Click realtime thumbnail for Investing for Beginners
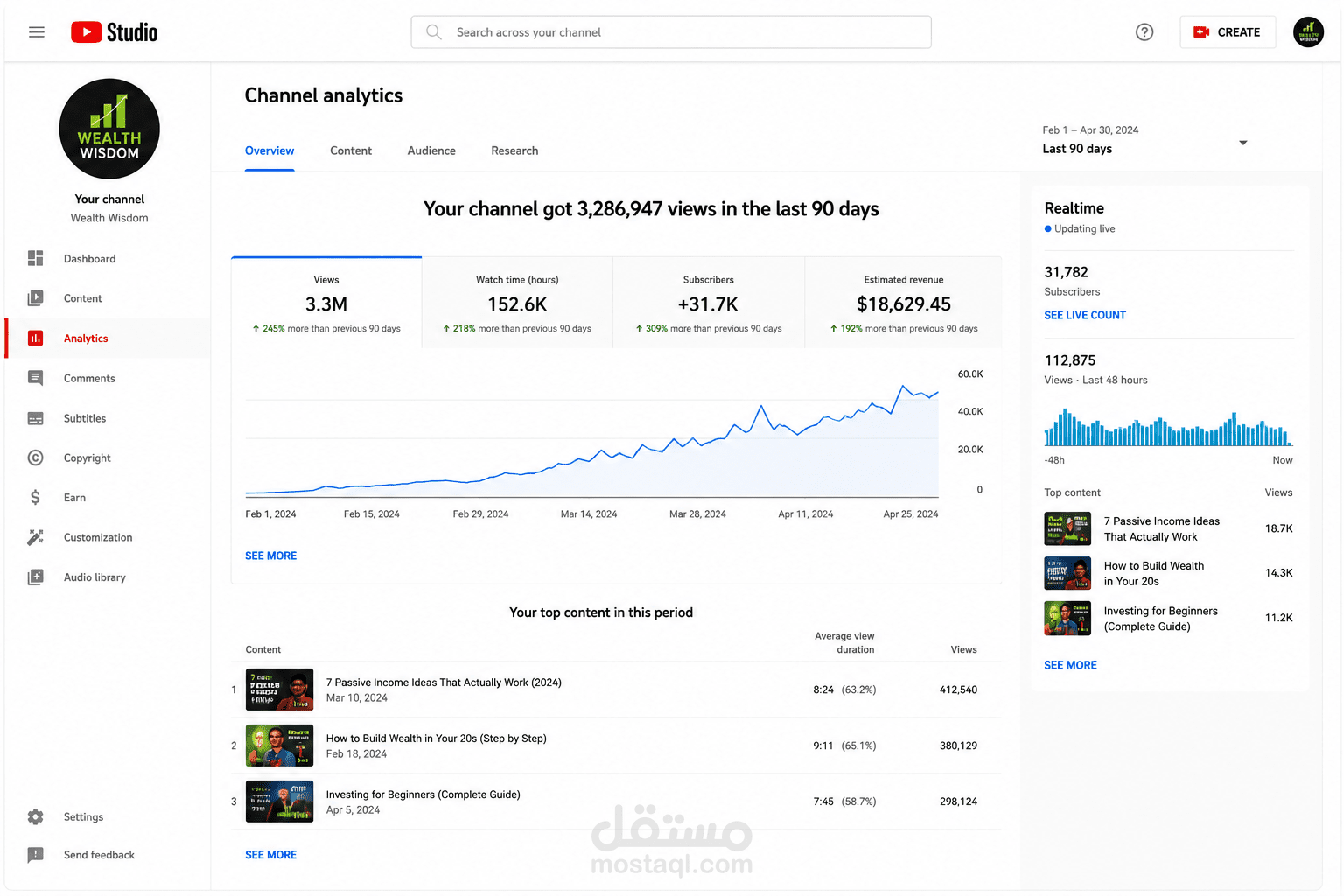The height and width of the screenshot is (896, 1344). 1067,619
